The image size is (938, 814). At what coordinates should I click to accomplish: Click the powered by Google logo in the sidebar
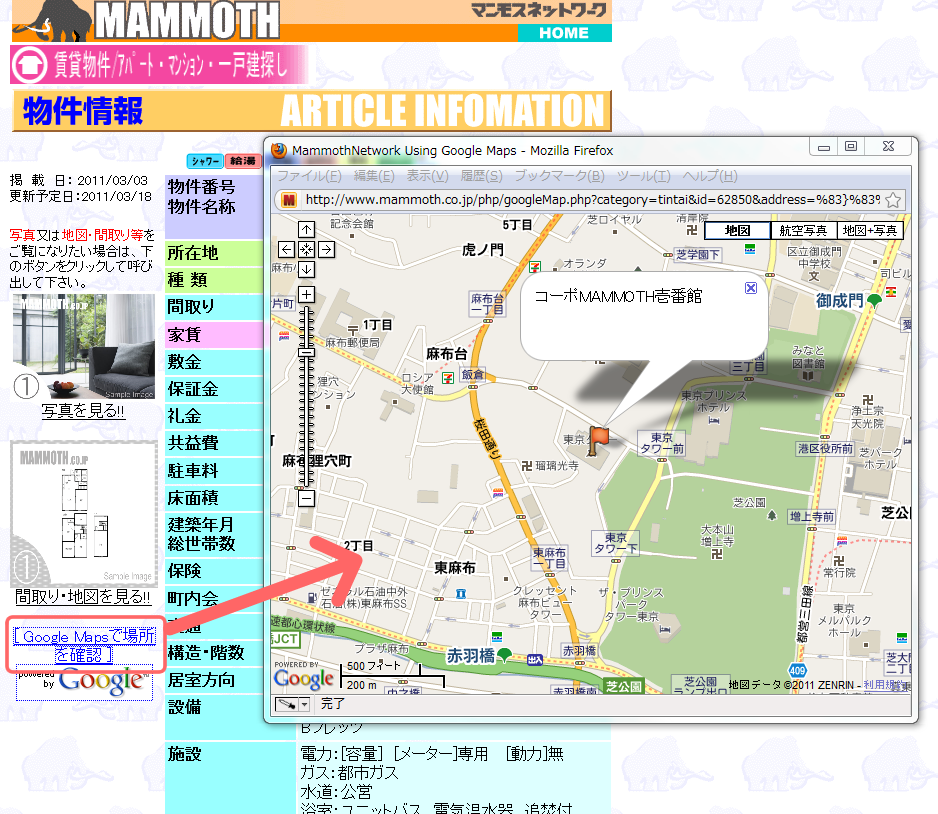tap(84, 681)
